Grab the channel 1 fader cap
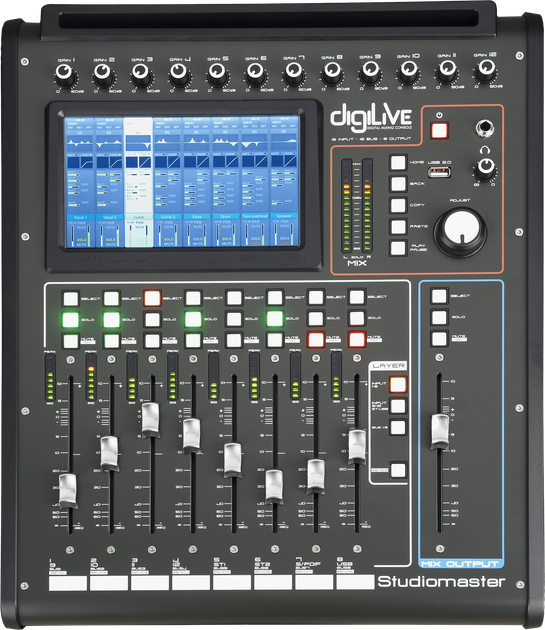Viewport: 545px width, 630px height. coord(68,491)
